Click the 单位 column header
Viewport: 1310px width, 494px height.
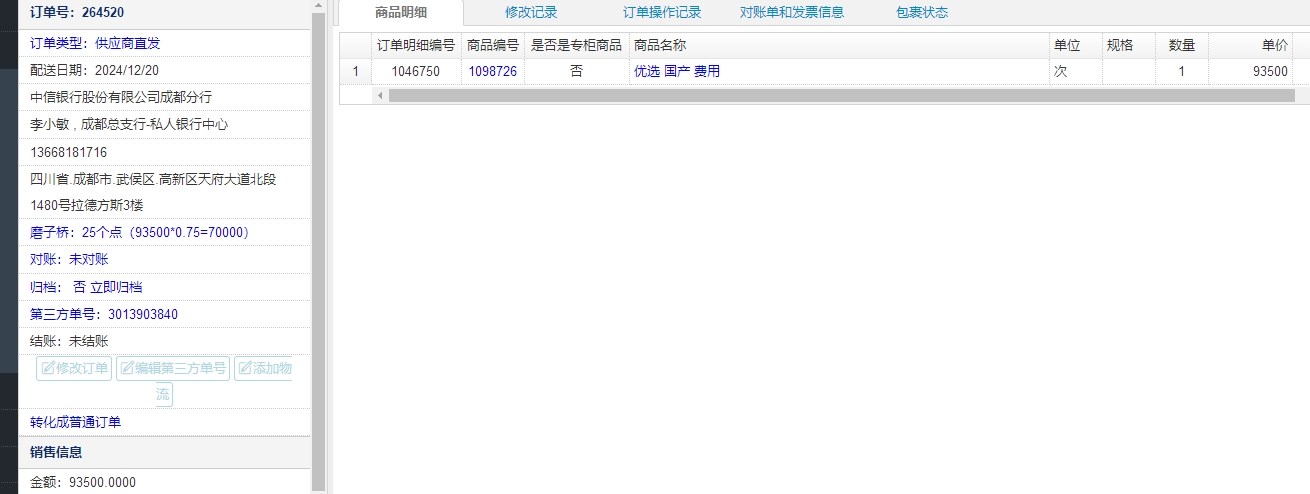[x=1075, y=46]
